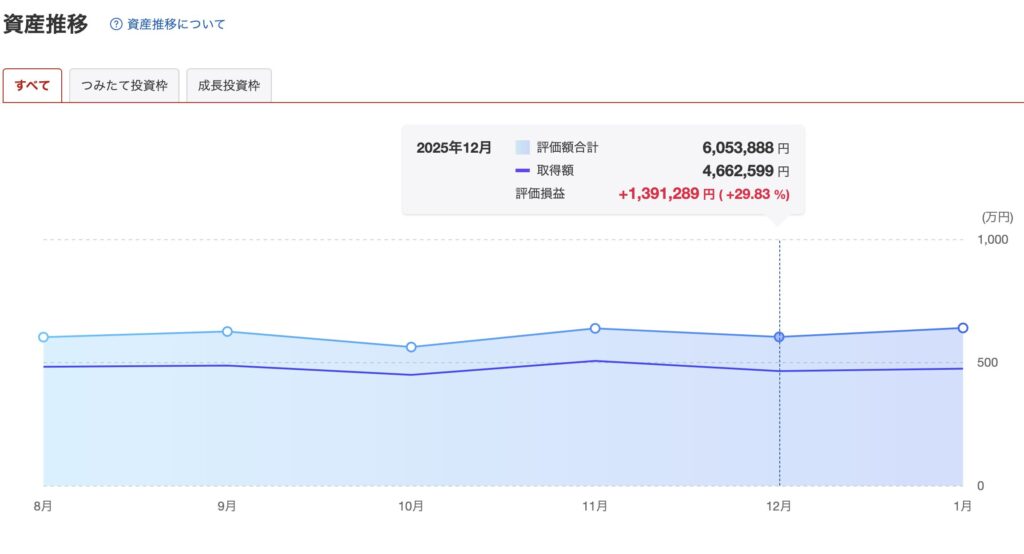Click the 1,000 y-axis label
The image size is (1024, 554).
click(993, 240)
